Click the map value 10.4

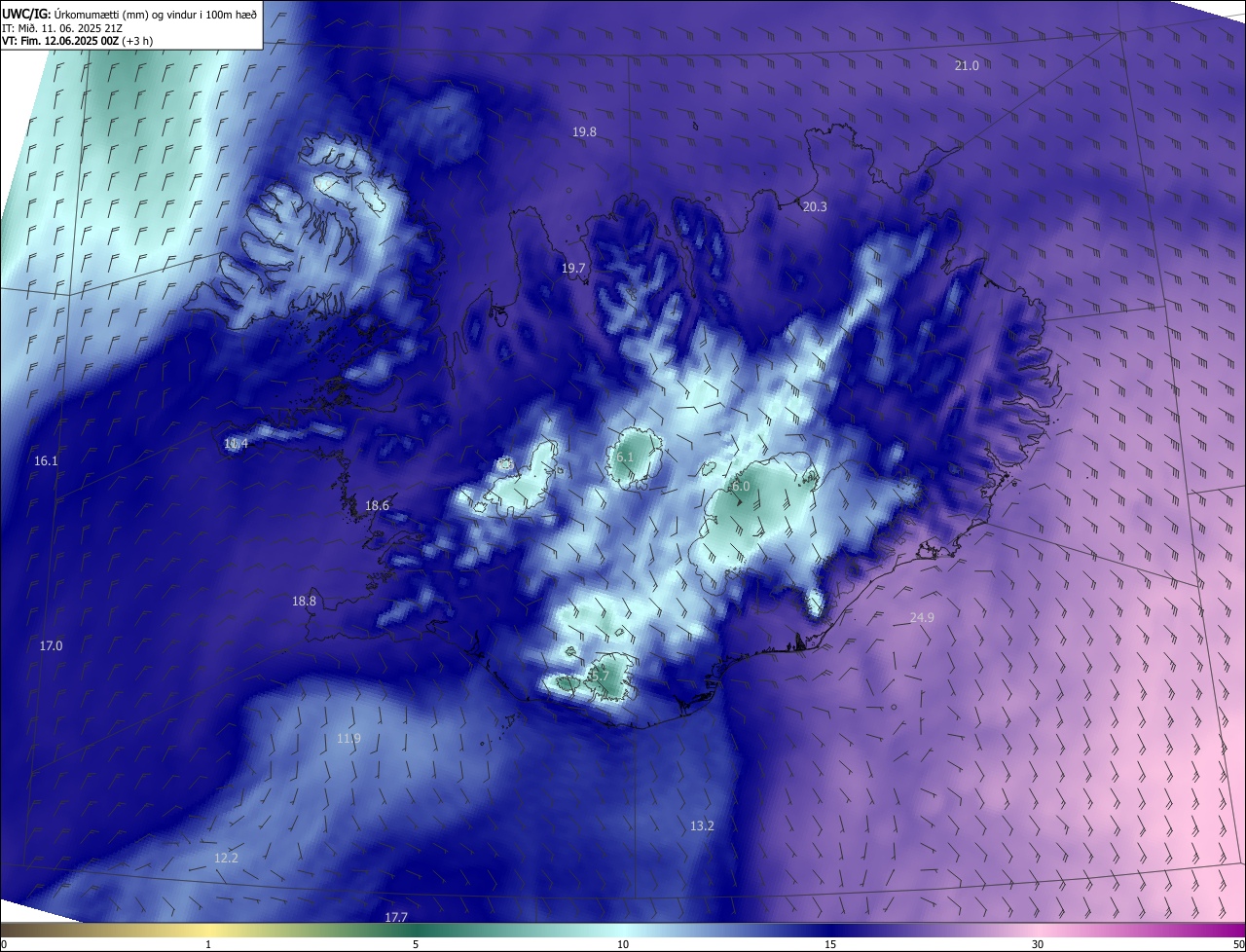pos(236,444)
